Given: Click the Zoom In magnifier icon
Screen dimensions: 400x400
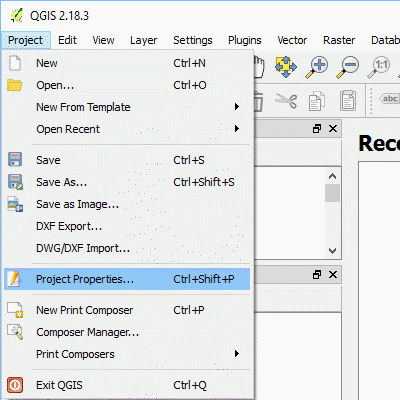Looking at the screenshot, I should pyautogui.click(x=317, y=67).
